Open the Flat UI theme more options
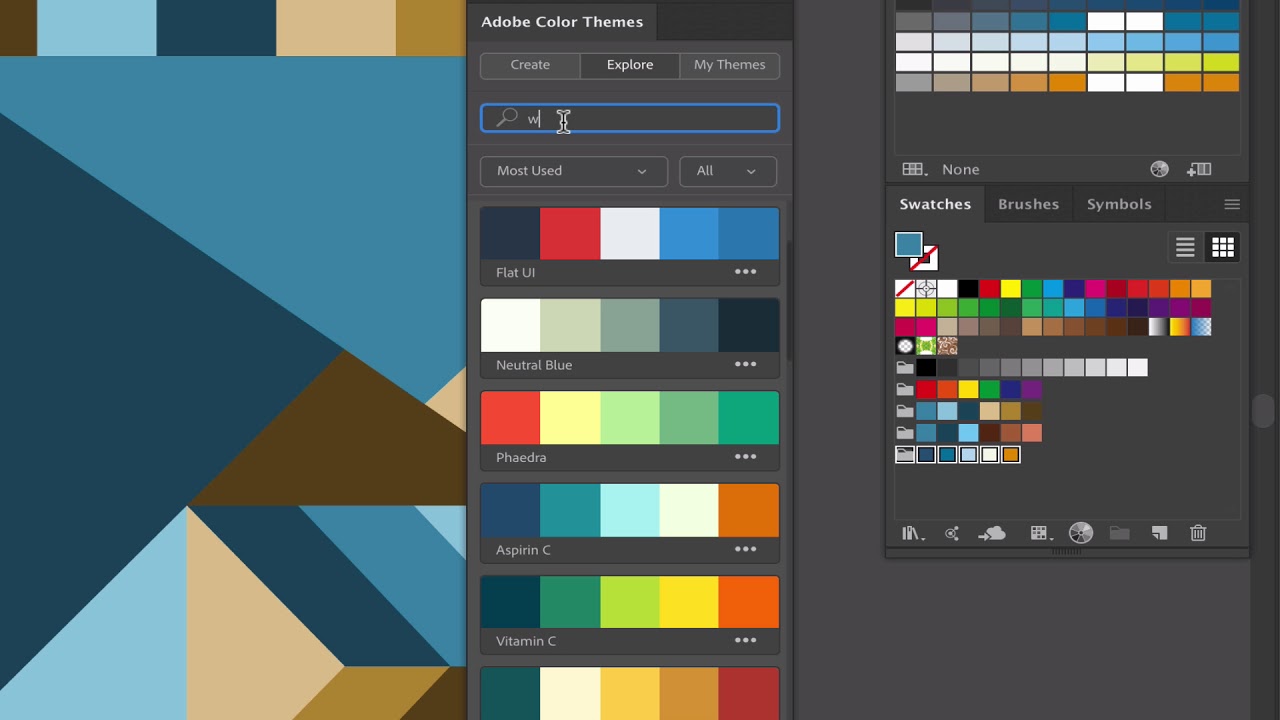 click(746, 272)
